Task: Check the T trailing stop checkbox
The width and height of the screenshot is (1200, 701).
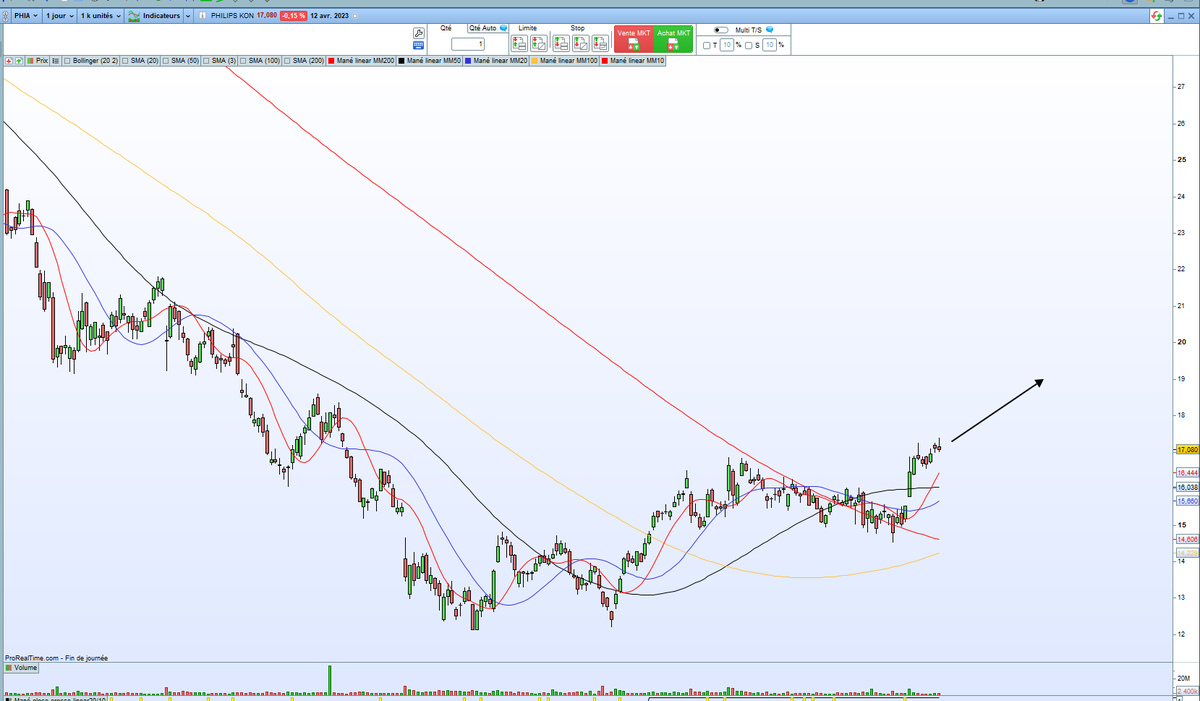Action: coord(705,44)
